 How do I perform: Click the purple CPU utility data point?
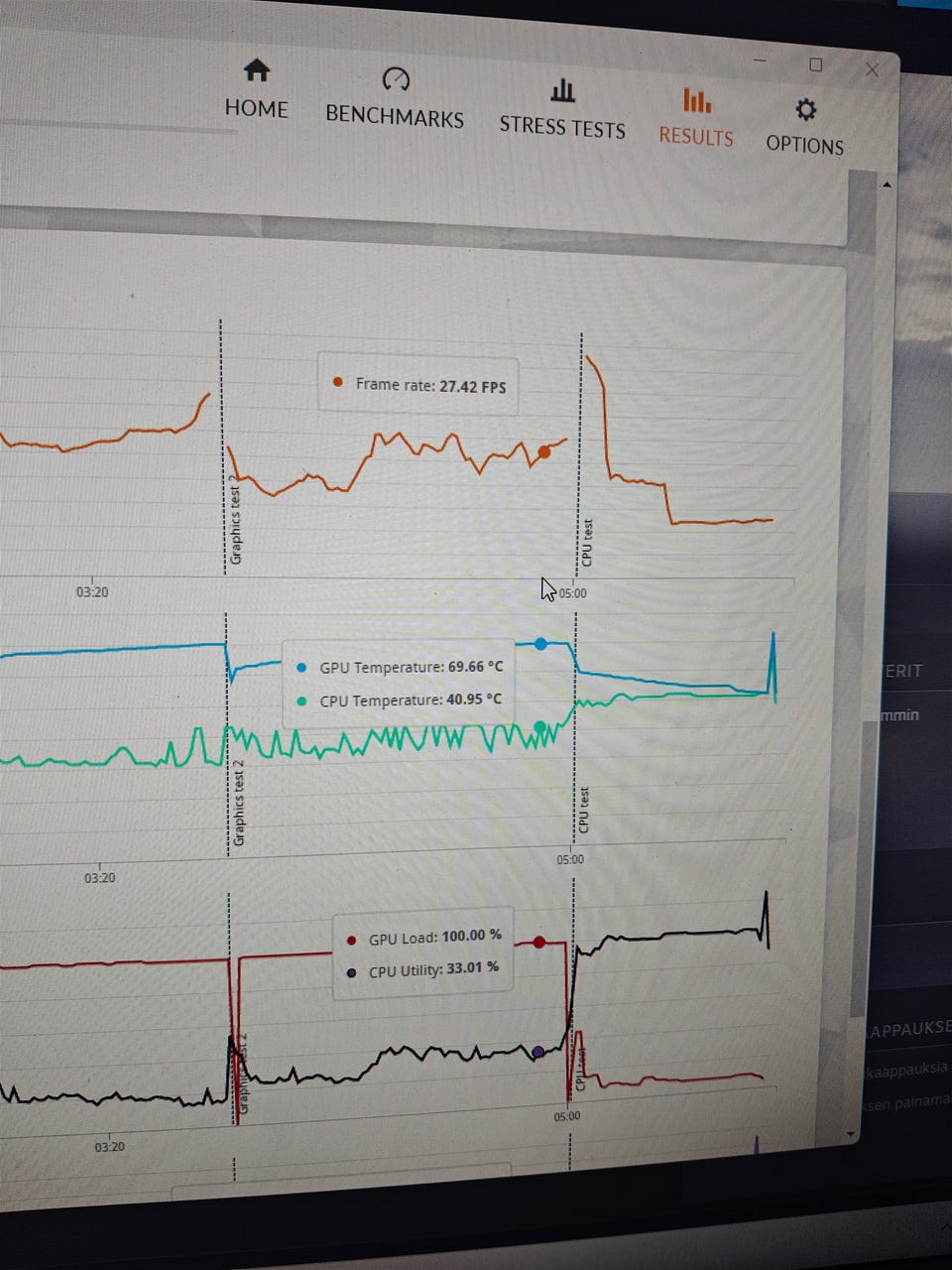point(537,1052)
